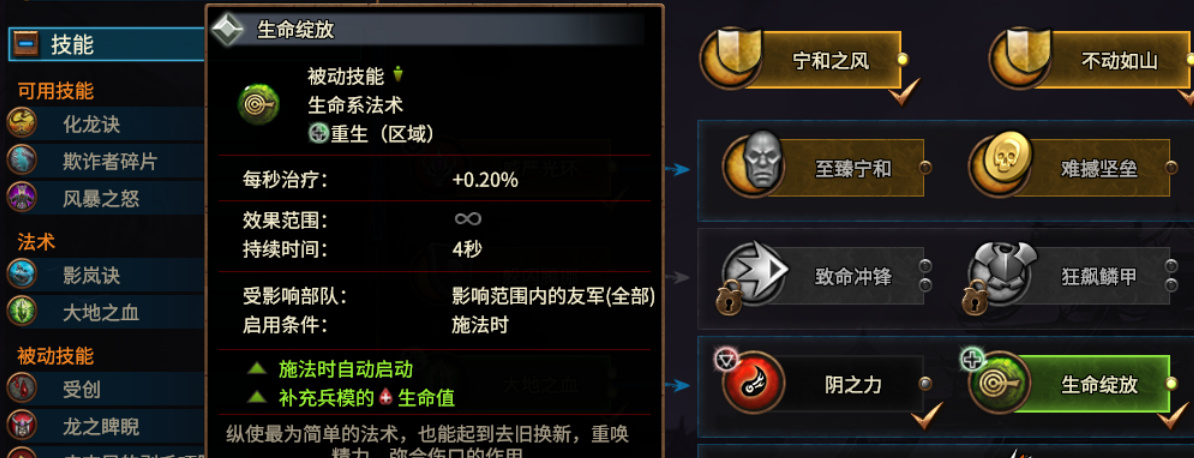1194x458 pixels.
Task: Select 龙之睥睨 passive skill icon
Action: point(22,427)
